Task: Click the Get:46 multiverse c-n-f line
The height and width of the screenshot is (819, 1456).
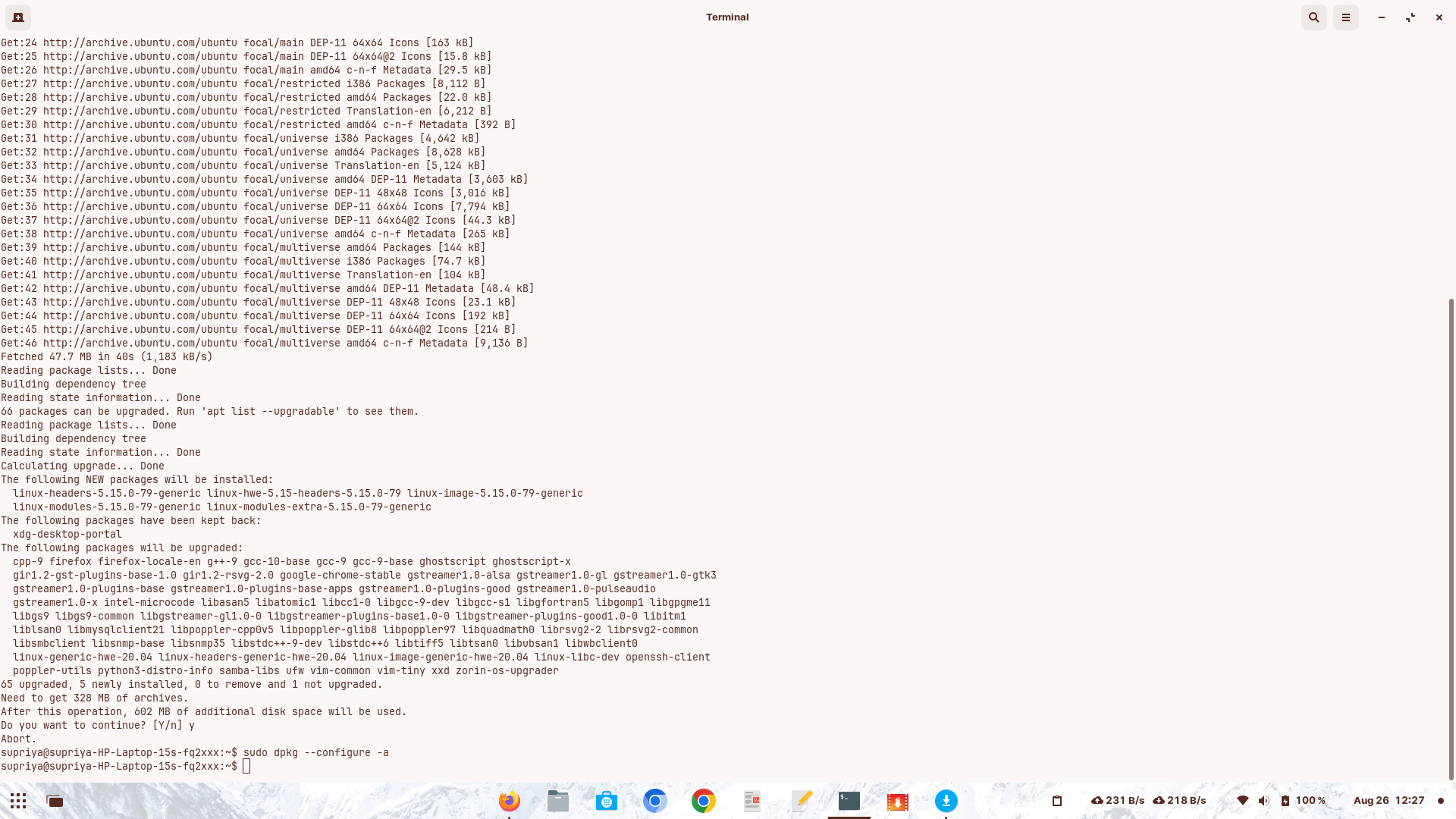Action: [265, 344]
